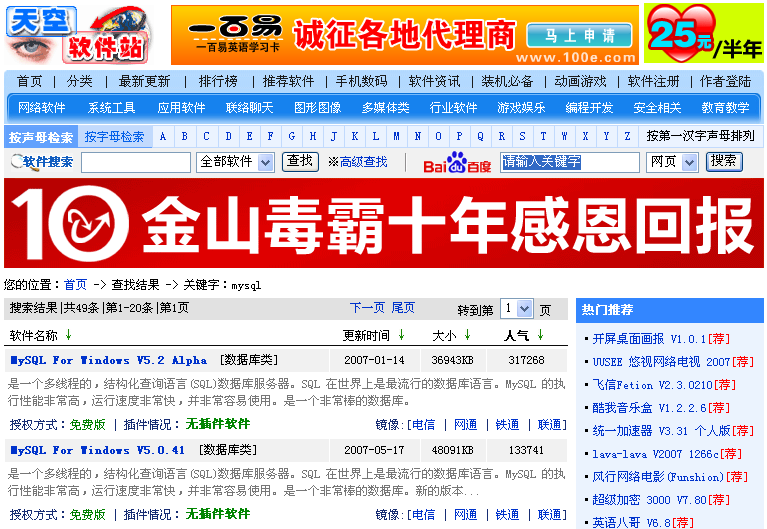Open 最新更新 in navigation bar
This screenshot has height=529, width=767.
click(x=144, y=81)
